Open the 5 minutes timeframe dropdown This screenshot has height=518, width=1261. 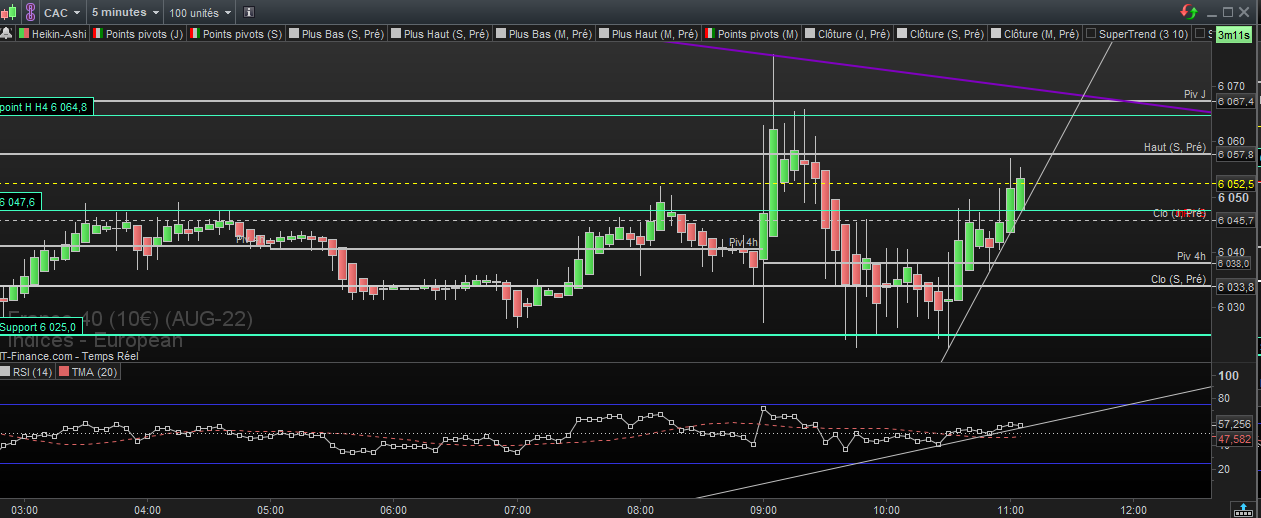(124, 12)
